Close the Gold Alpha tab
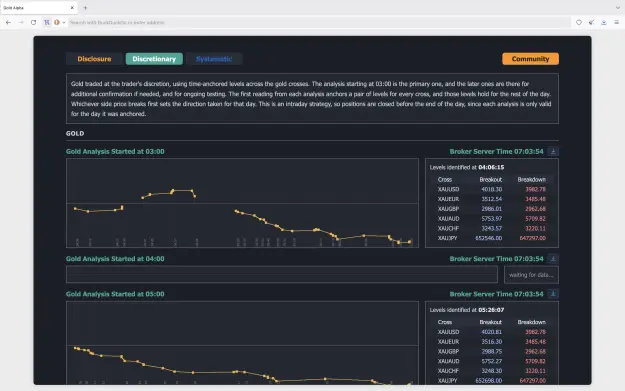This screenshot has width=625, height=391. point(72,8)
